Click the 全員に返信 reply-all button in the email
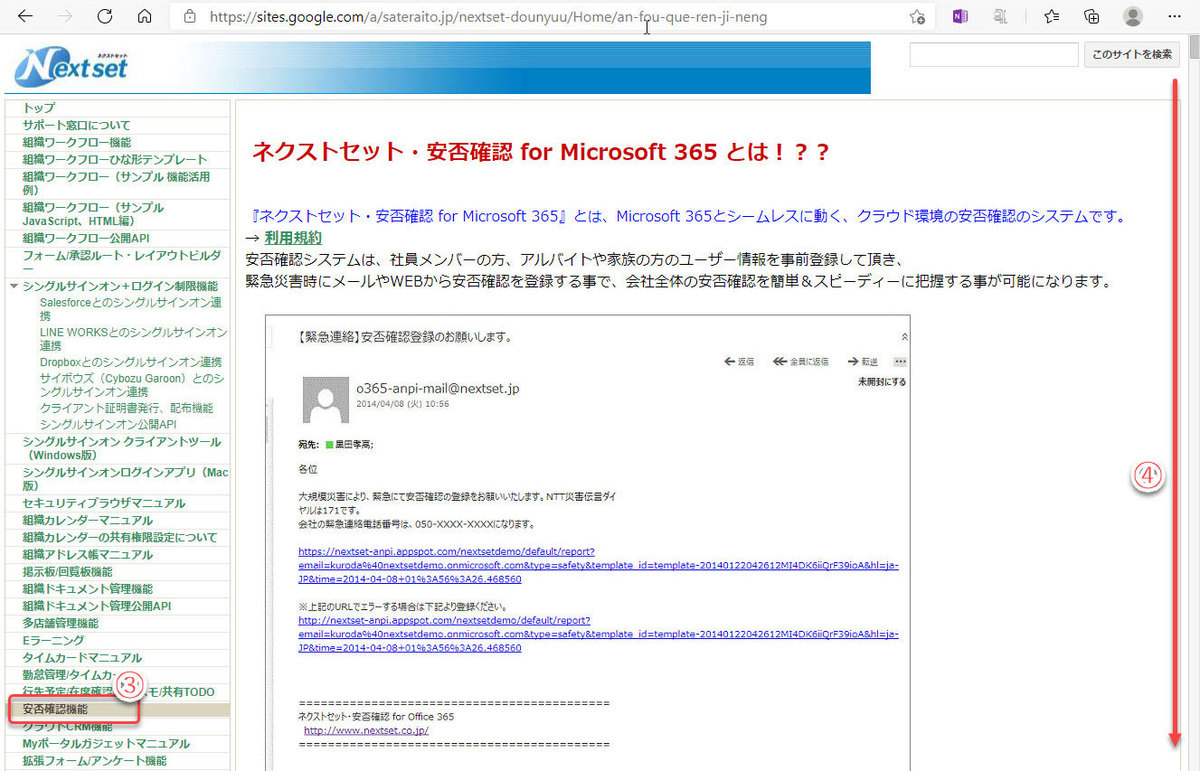This screenshot has width=1200, height=771. 800,361
